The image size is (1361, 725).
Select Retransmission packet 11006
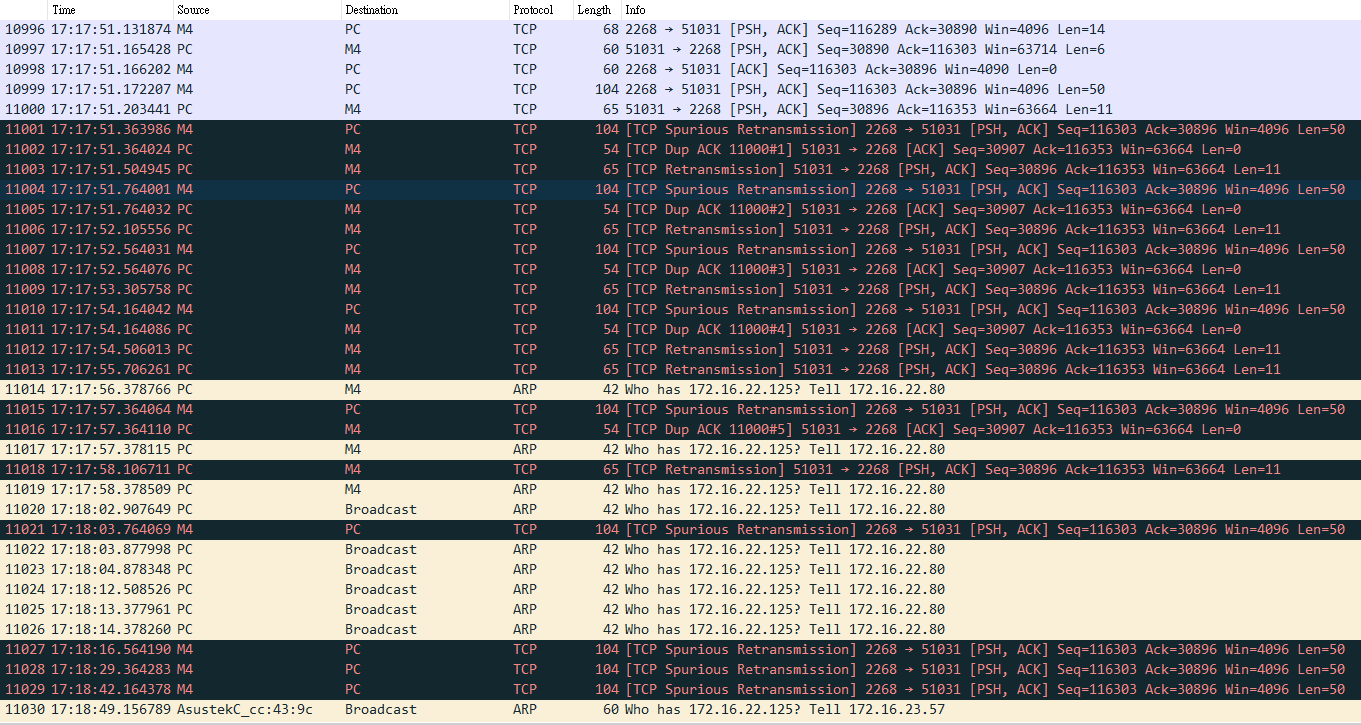(680, 230)
